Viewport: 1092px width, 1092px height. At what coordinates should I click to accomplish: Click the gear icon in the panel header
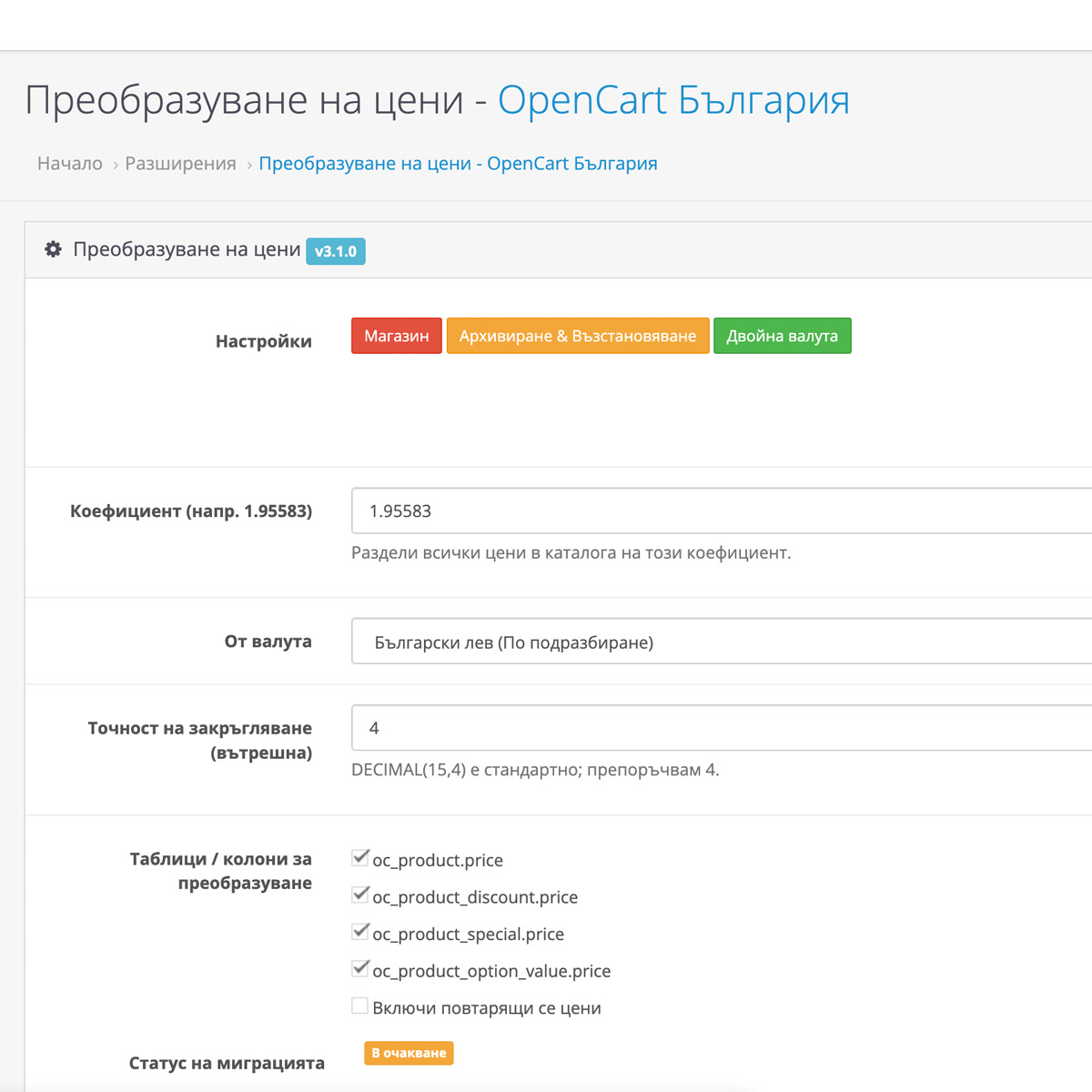[54, 249]
